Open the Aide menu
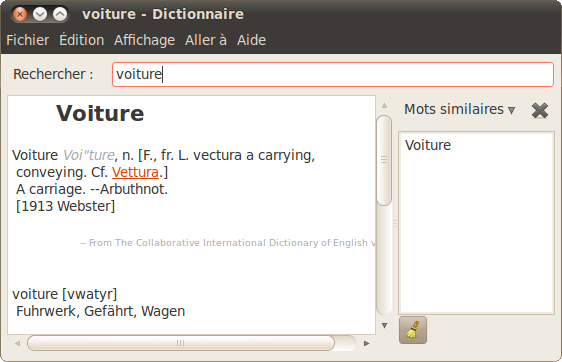The height and width of the screenshot is (362, 562). [x=251, y=40]
